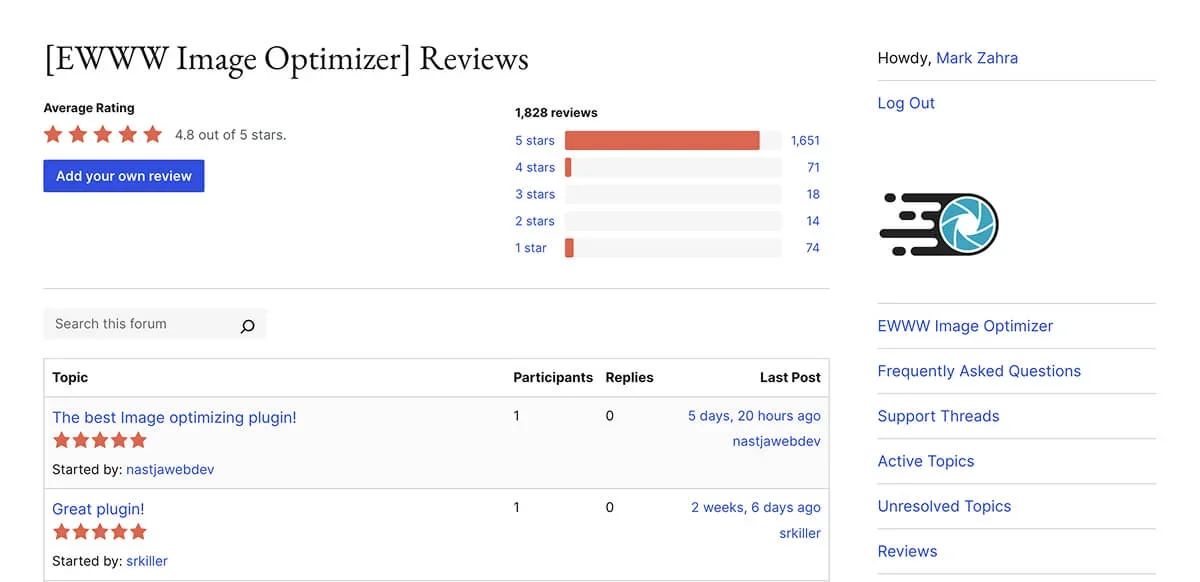The width and height of the screenshot is (1200, 582).
Task: Open Frequently Asked Questions
Action: point(979,371)
